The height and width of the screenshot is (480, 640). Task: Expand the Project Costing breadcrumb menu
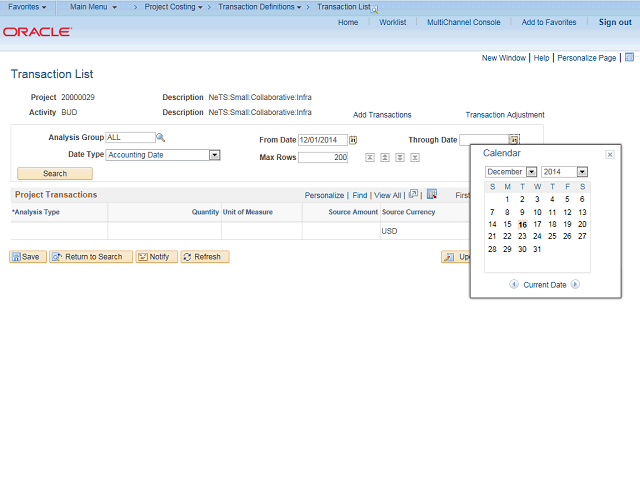pos(173,7)
